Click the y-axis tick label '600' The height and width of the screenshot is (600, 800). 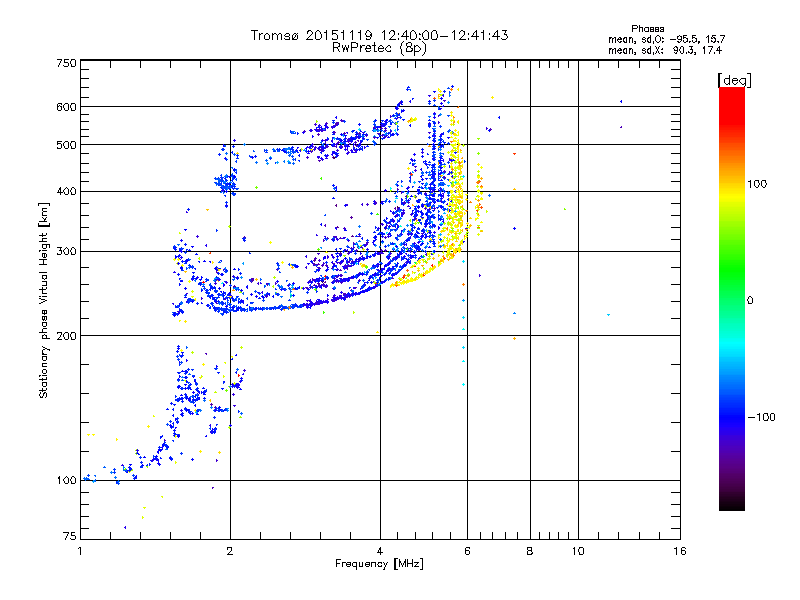(x=66, y=107)
